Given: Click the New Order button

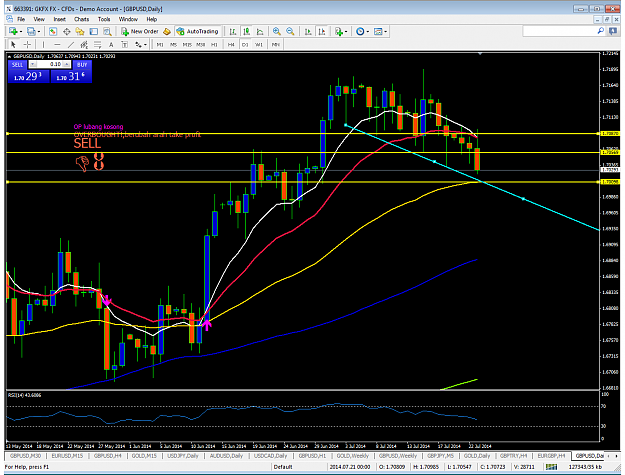Looking at the screenshot, I should click(x=140, y=31).
